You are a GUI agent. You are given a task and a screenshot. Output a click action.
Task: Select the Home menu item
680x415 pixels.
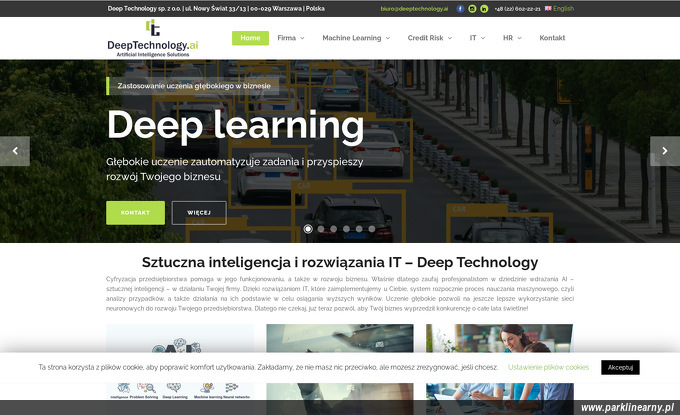[250, 38]
